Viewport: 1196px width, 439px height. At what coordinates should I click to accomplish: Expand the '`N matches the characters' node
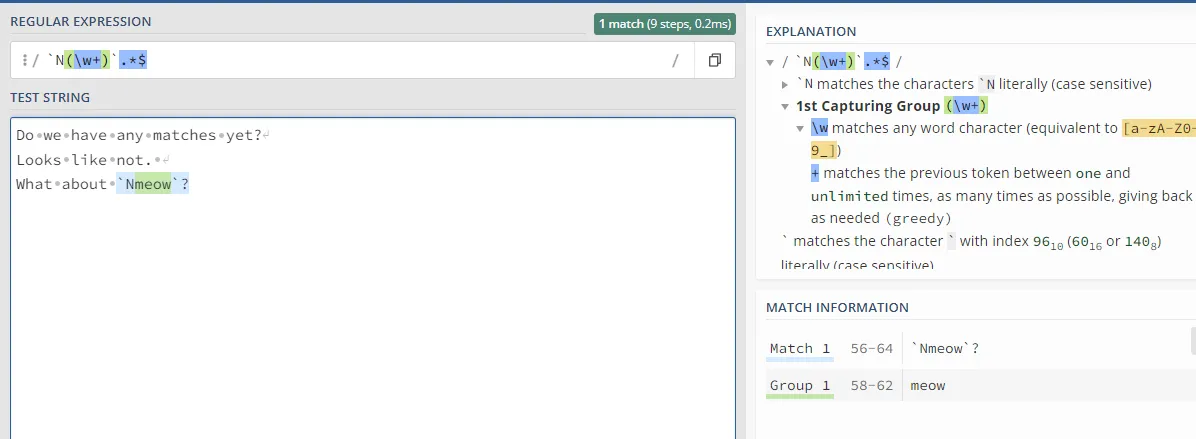point(786,85)
